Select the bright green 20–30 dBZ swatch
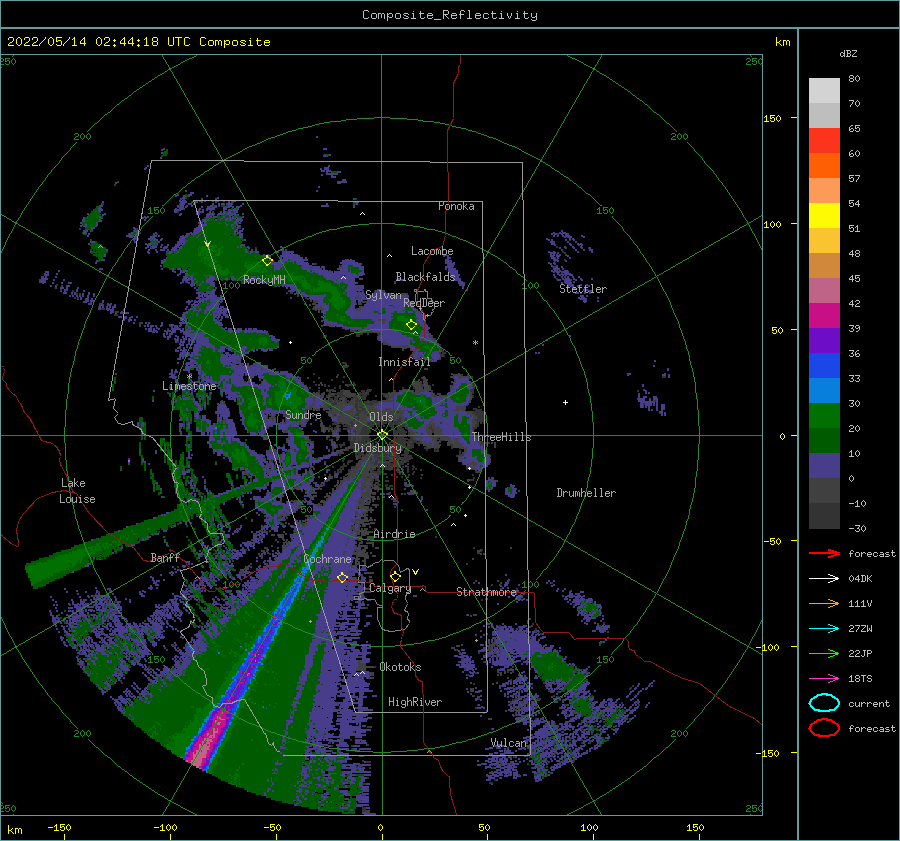This screenshot has height=841, width=900. point(824,416)
